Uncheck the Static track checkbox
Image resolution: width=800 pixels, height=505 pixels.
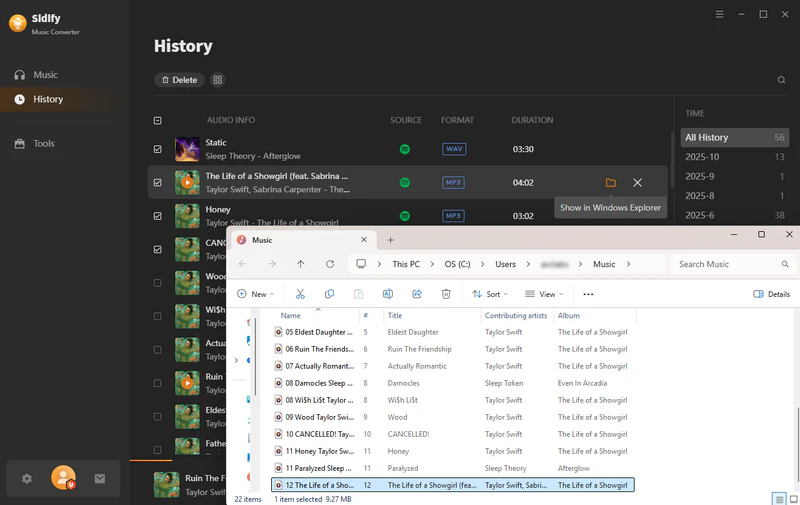tap(158, 149)
